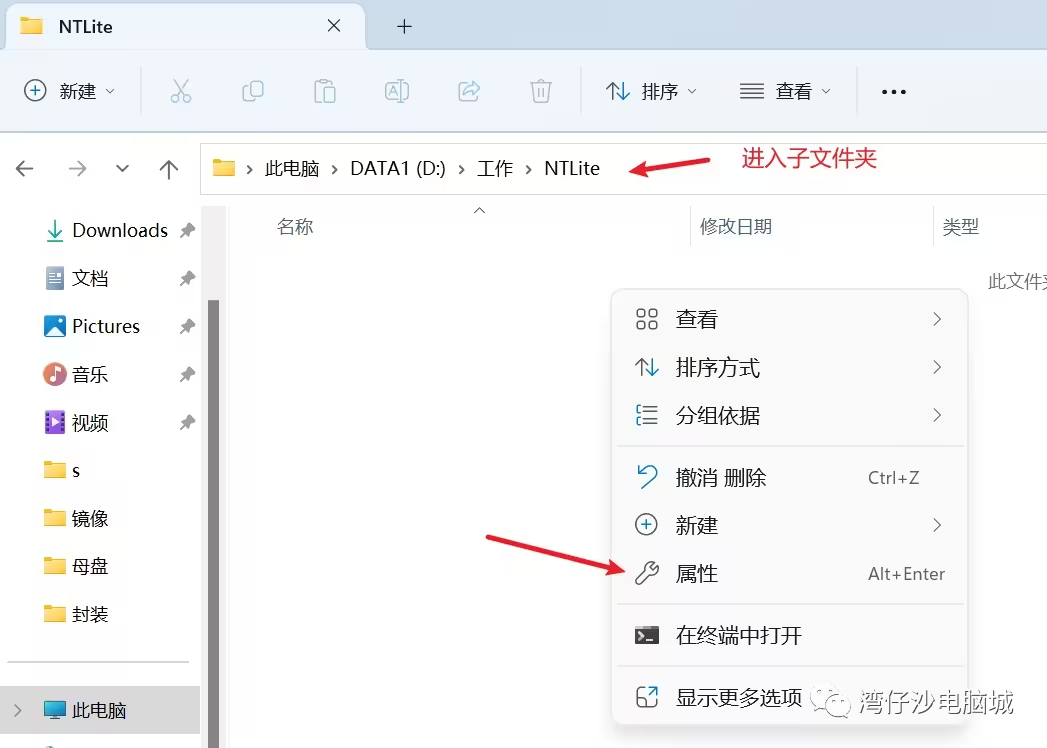Click the Share icon in the toolbar

[x=468, y=91]
